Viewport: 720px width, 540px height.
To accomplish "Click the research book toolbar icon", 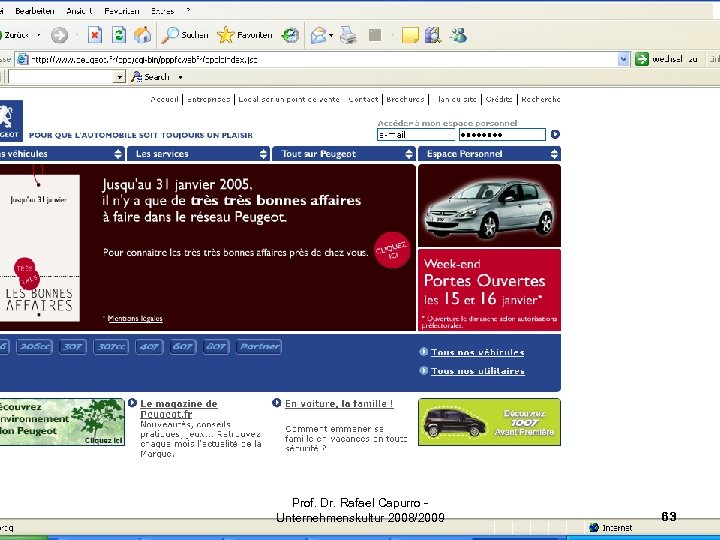I will 433,35.
